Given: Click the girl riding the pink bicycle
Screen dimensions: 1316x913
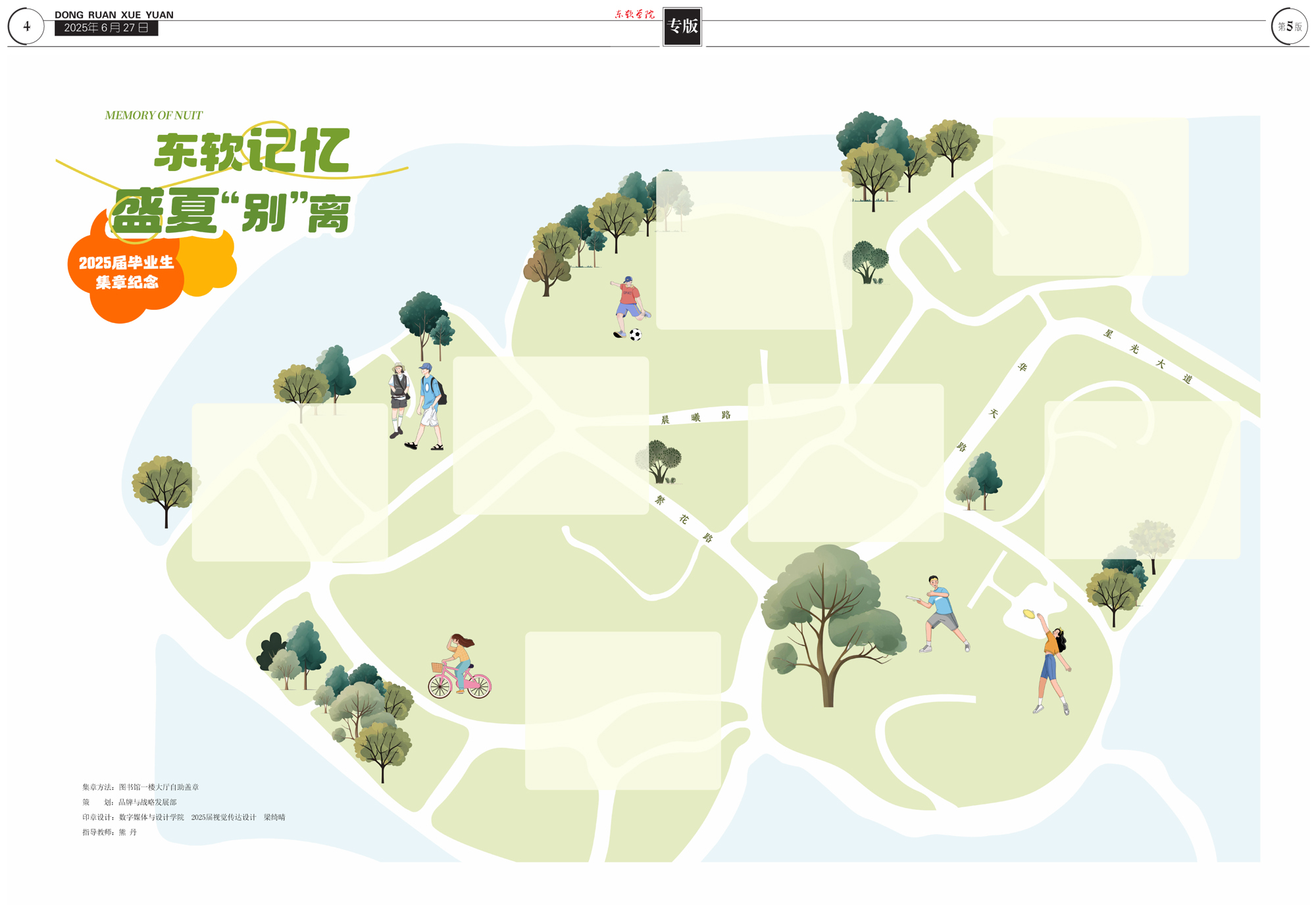Looking at the screenshot, I should coord(459,666).
